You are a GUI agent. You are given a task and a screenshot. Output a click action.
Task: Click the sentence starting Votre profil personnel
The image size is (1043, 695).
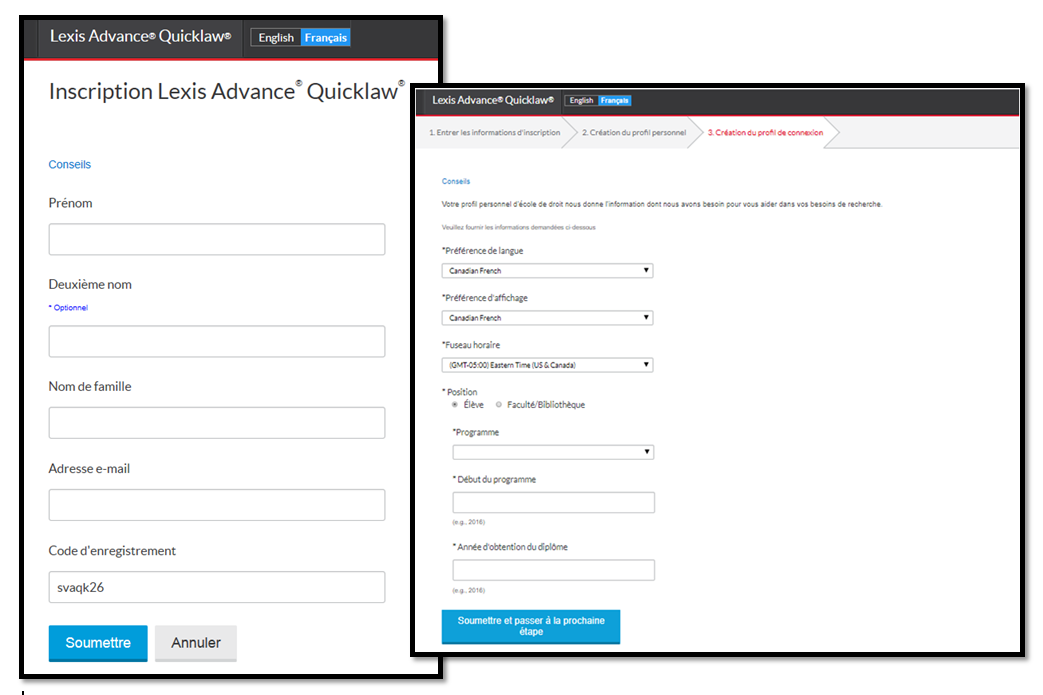662,204
